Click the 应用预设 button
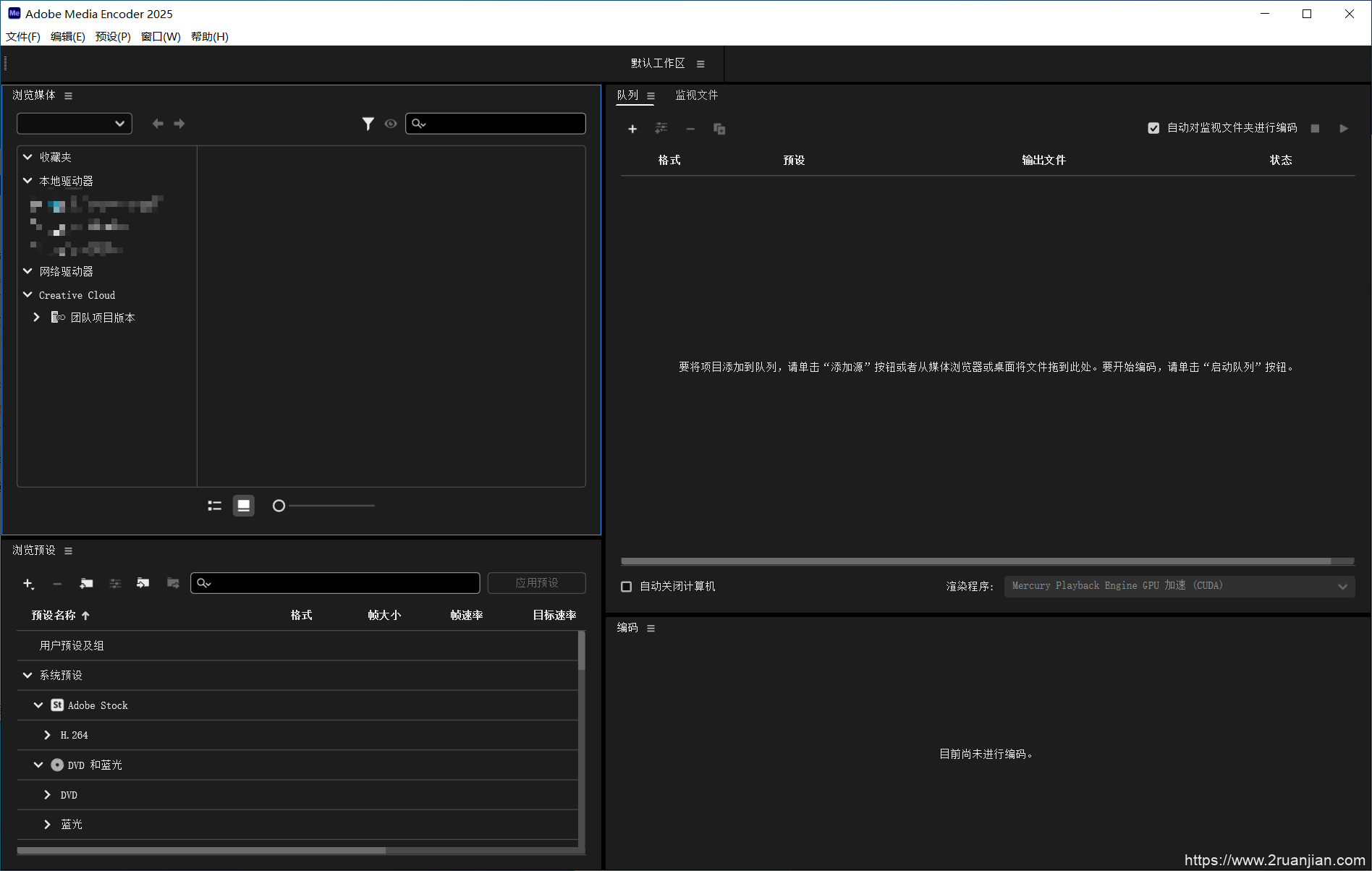 coord(537,583)
